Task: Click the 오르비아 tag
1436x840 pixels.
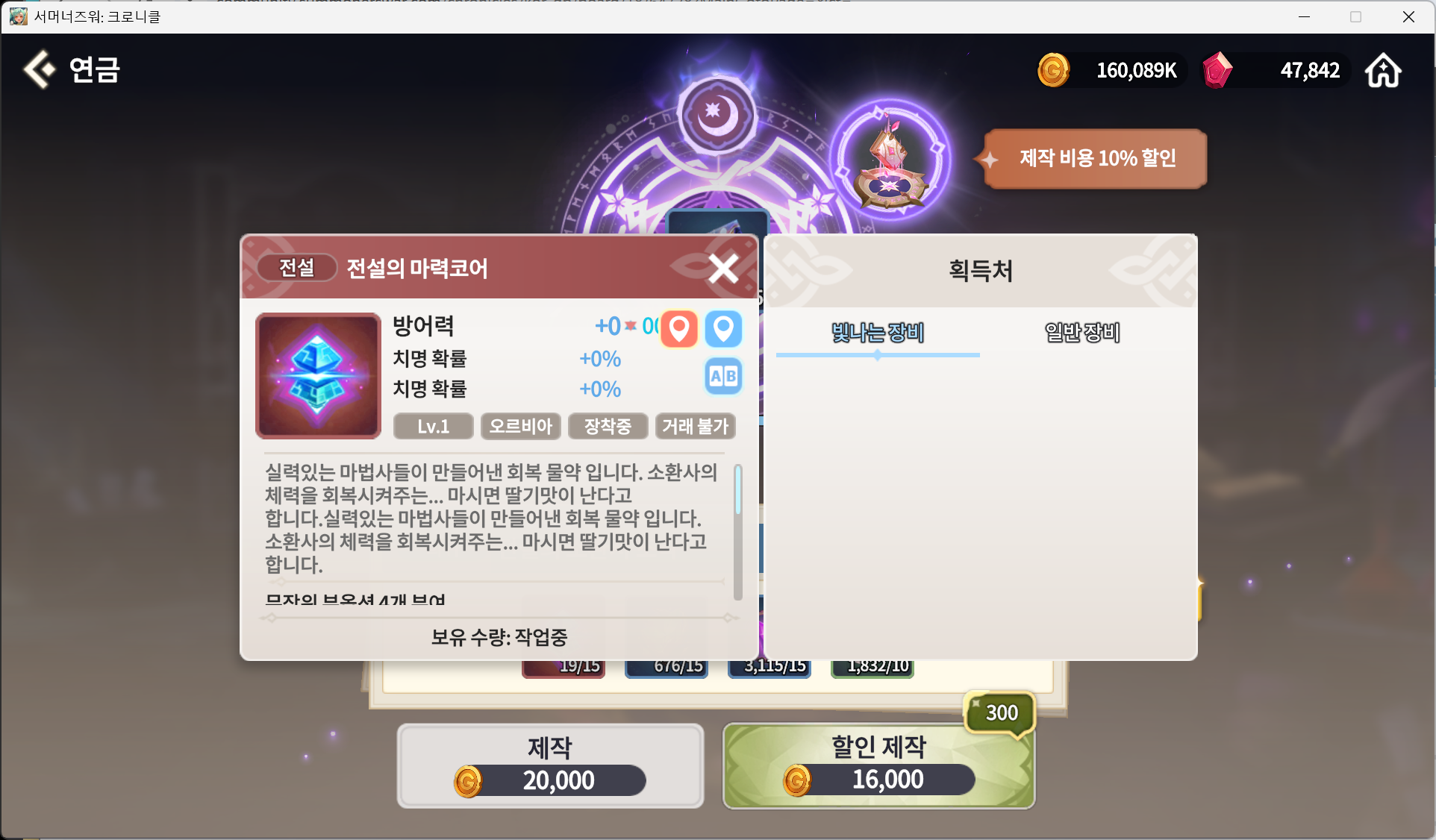Action: [x=520, y=426]
